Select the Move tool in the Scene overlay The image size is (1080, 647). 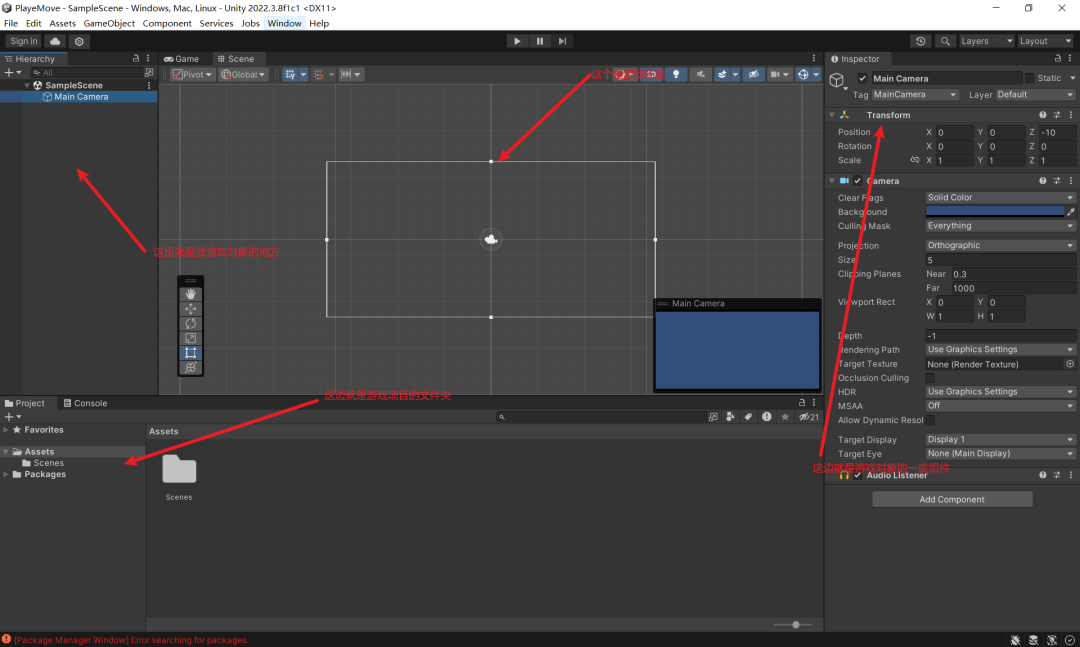click(191, 309)
